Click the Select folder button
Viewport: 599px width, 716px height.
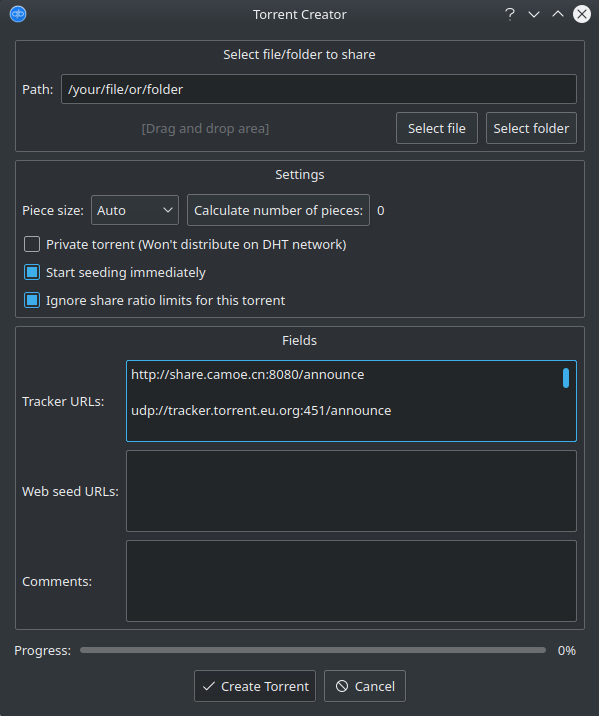point(531,128)
